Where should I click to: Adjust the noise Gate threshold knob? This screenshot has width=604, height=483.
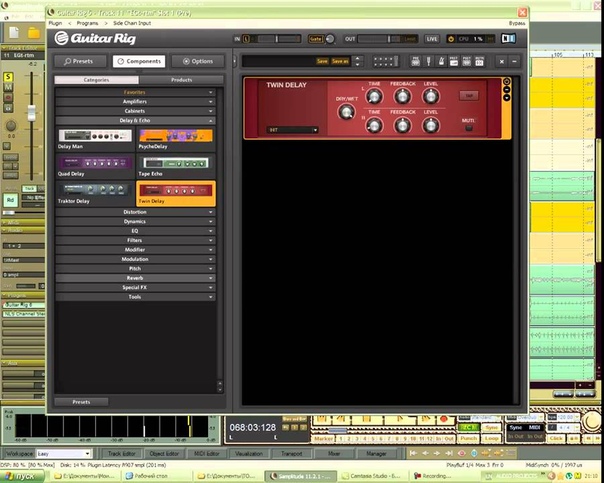(x=330, y=39)
